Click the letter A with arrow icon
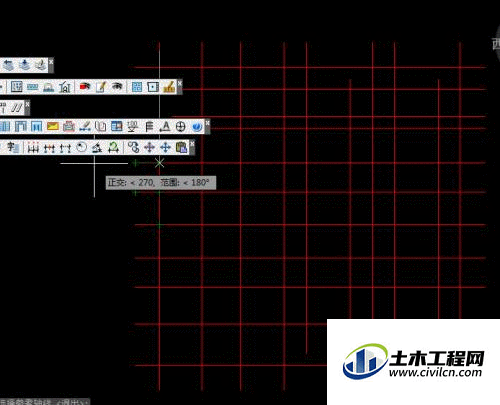The image size is (500, 405). (165, 127)
